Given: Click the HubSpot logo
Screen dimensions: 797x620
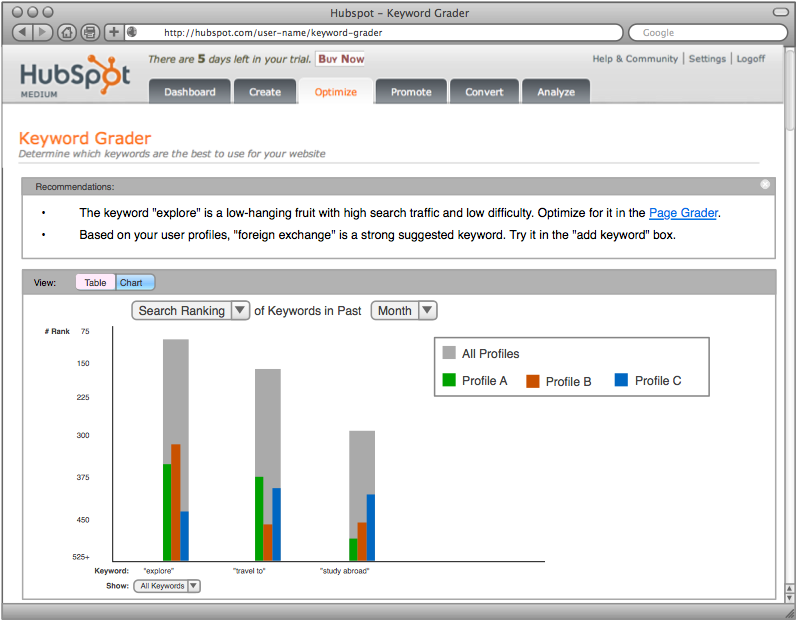Looking at the screenshot, I should tap(75, 76).
